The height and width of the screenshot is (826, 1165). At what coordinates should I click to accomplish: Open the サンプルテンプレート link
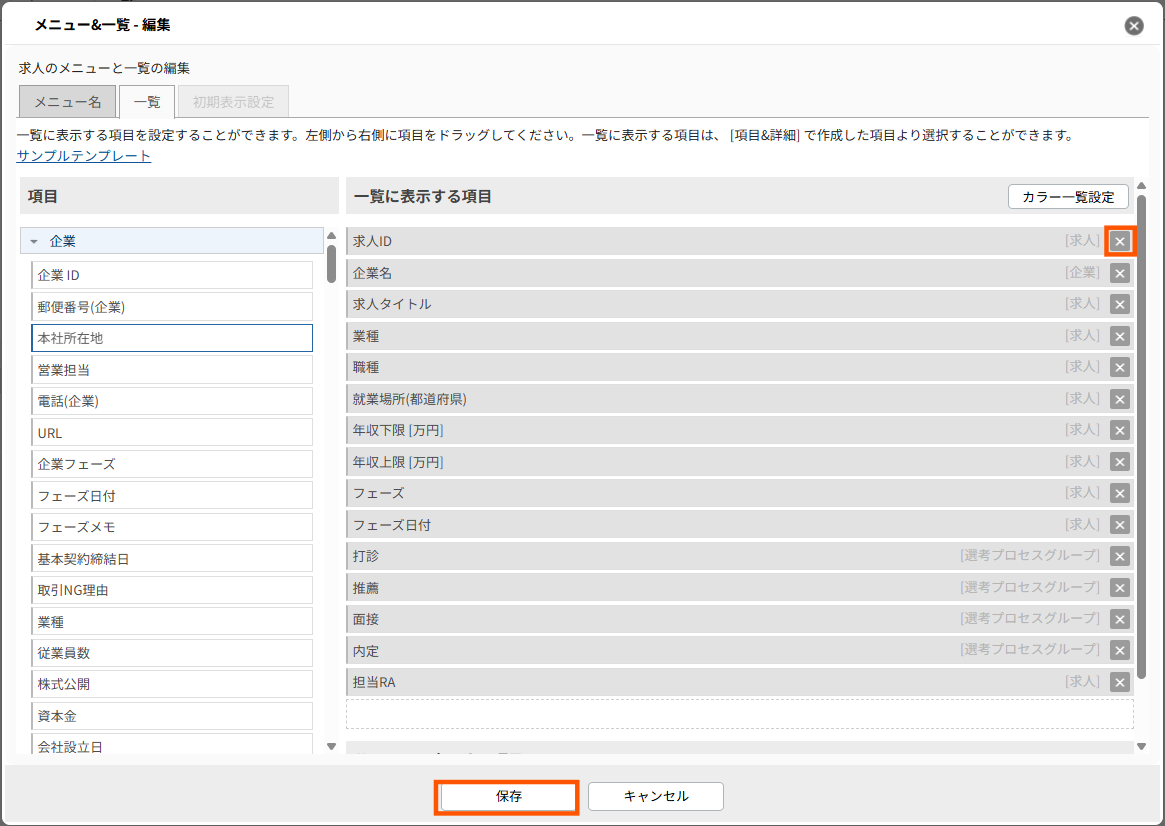[x=84, y=156]
